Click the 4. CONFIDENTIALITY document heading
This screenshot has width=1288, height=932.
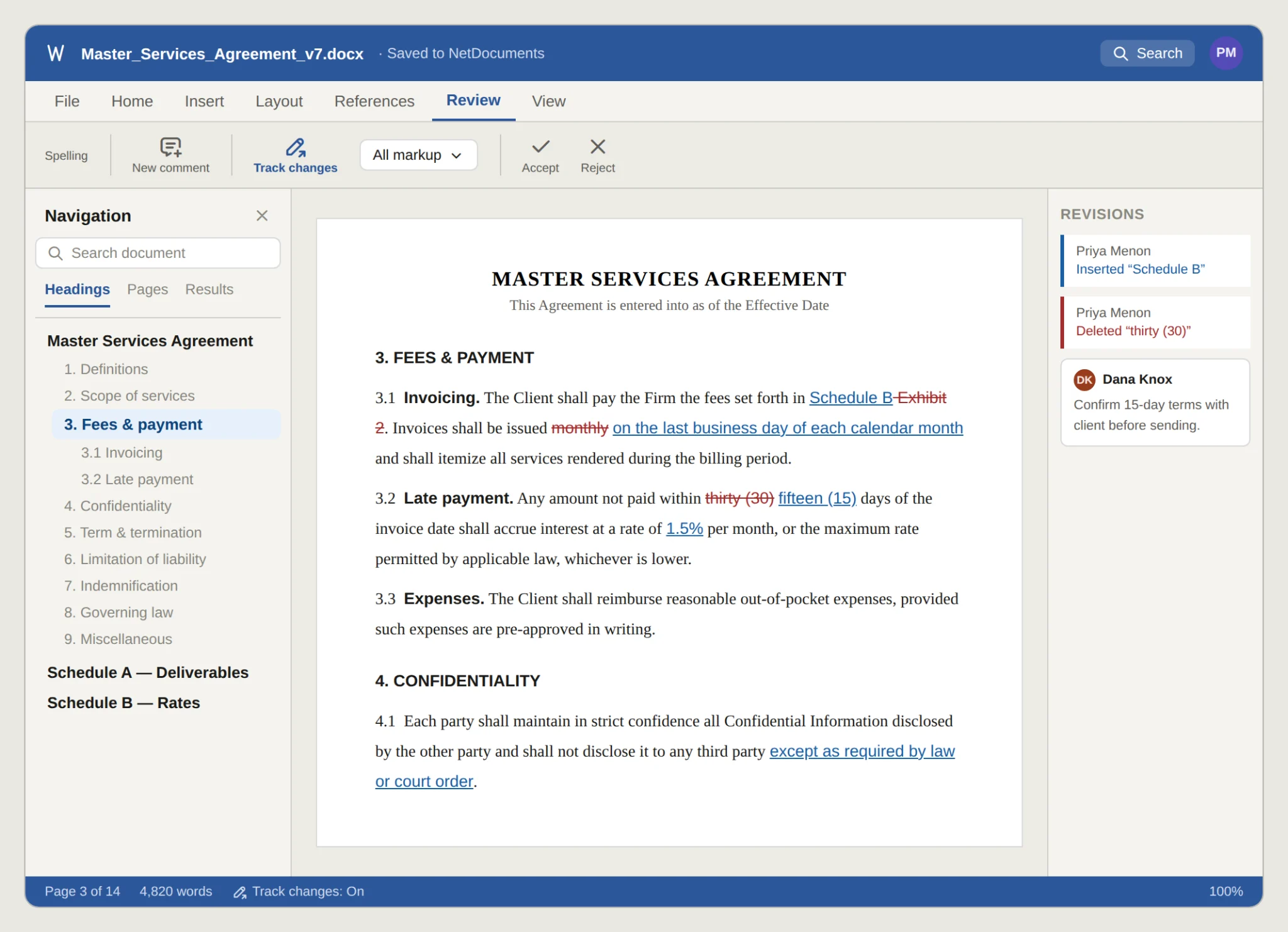(457, 681)
